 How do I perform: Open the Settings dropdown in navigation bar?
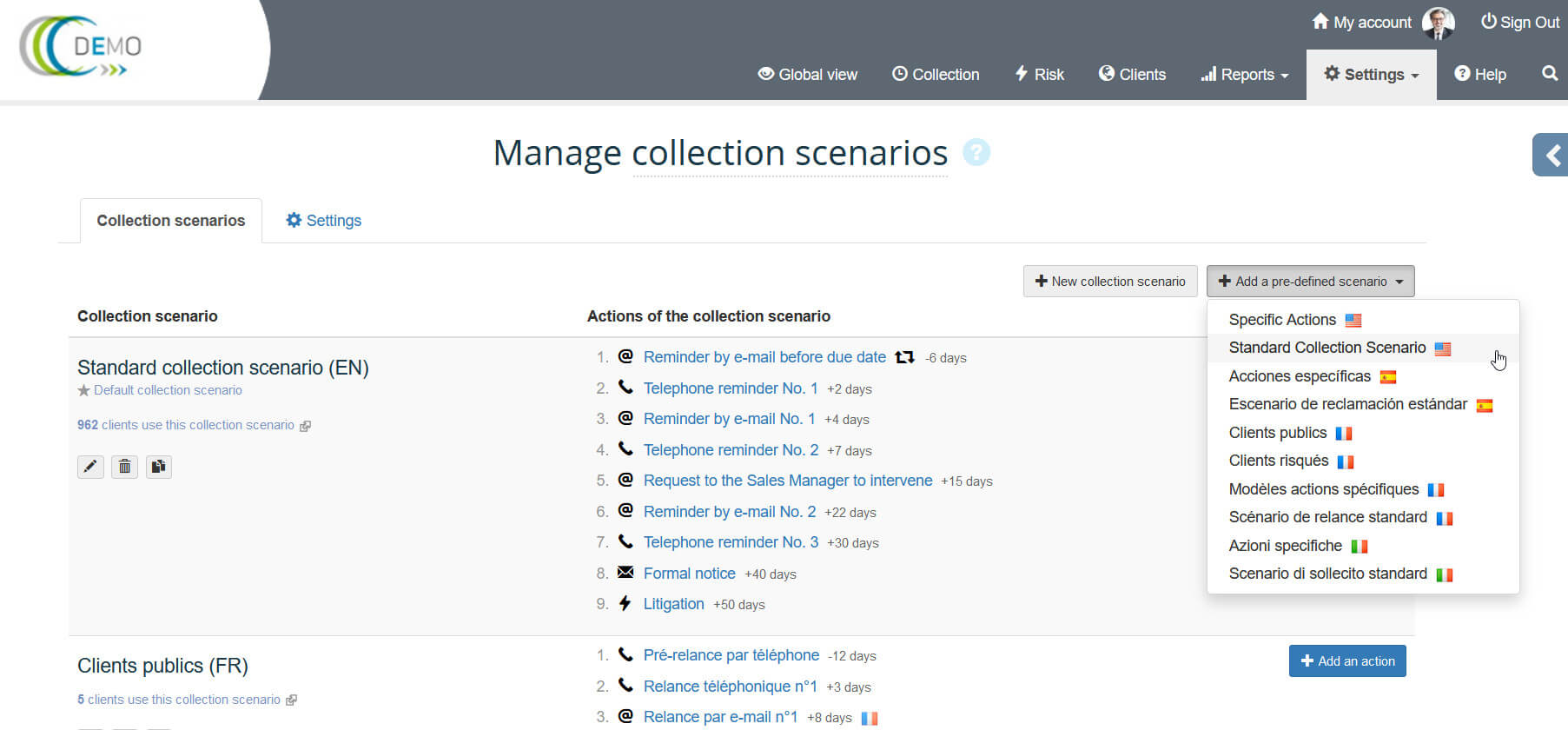click(x=1371, y=75)
